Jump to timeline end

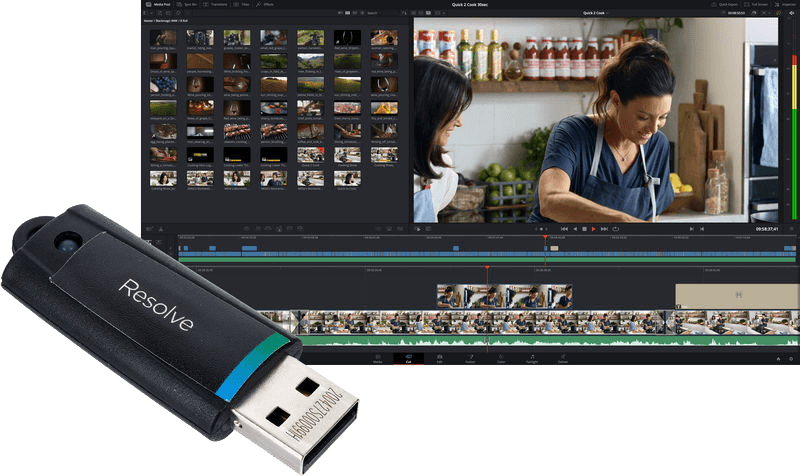point(604,229)
